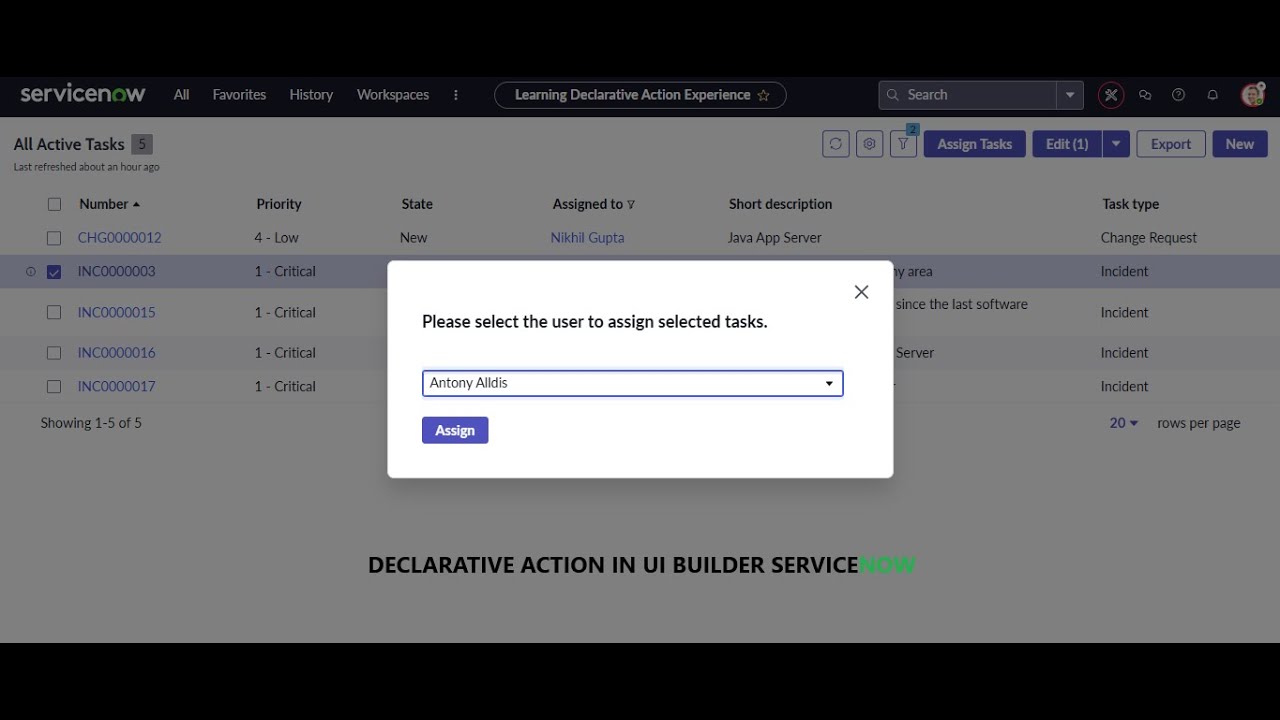
Task: Open the History menu
Action: pos(311,95)
